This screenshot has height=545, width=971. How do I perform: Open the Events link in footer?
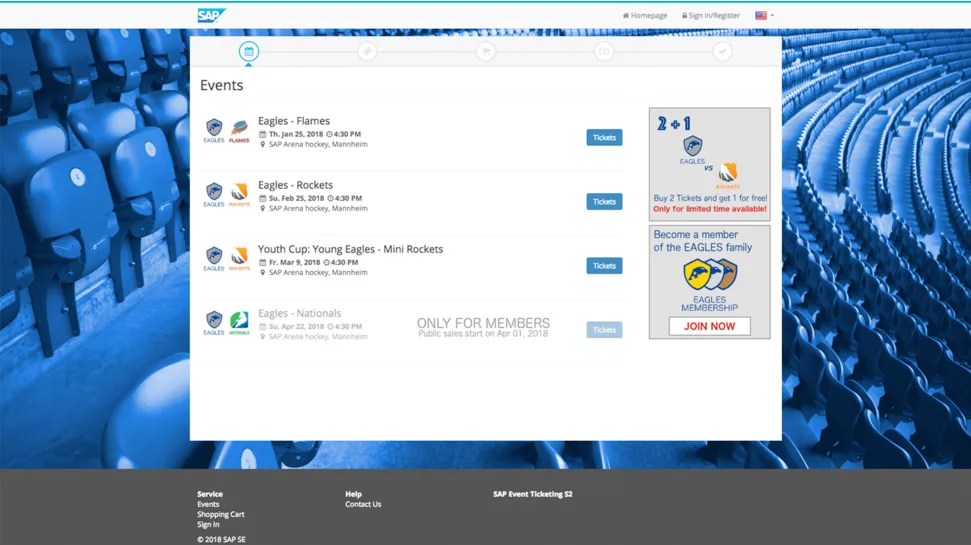[x=208, y=504]
